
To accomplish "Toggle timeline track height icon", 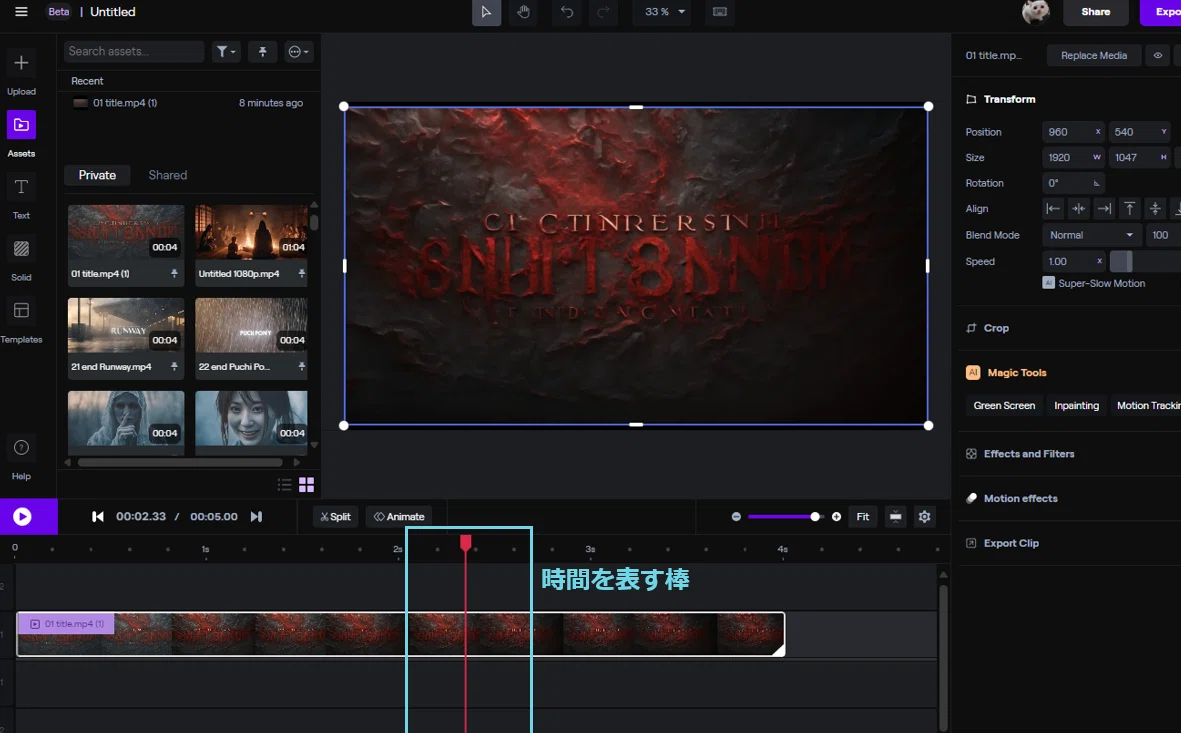I will [x=896, y=517].
